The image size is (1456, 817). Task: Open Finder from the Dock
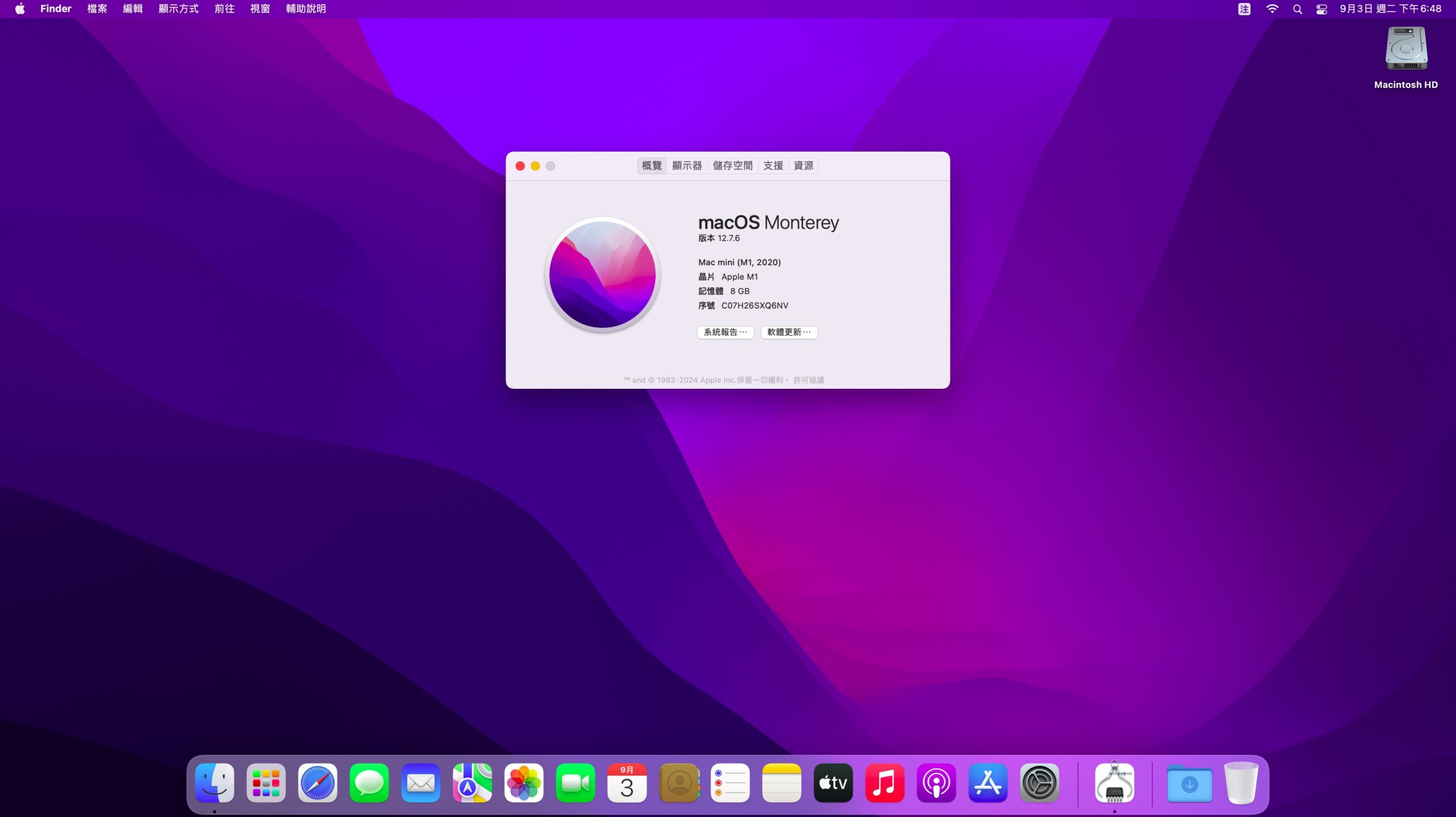214,783
